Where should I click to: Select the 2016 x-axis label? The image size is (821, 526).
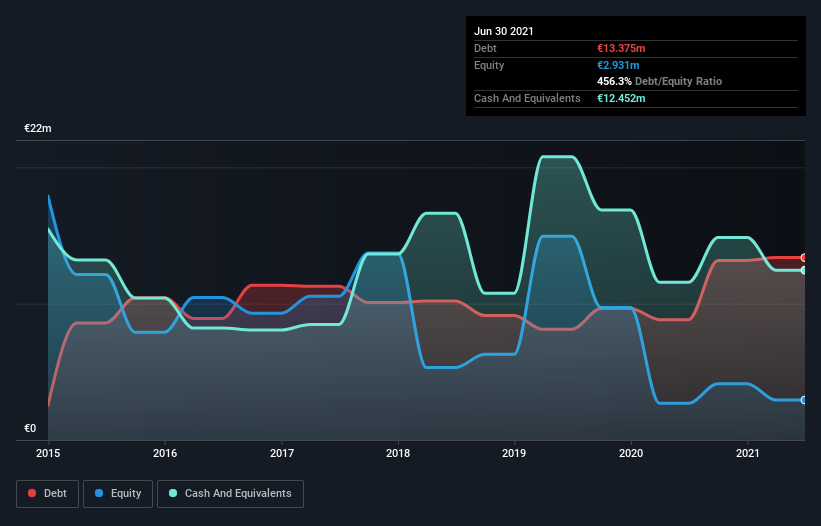pyautogui.click(x=165, y=453)
